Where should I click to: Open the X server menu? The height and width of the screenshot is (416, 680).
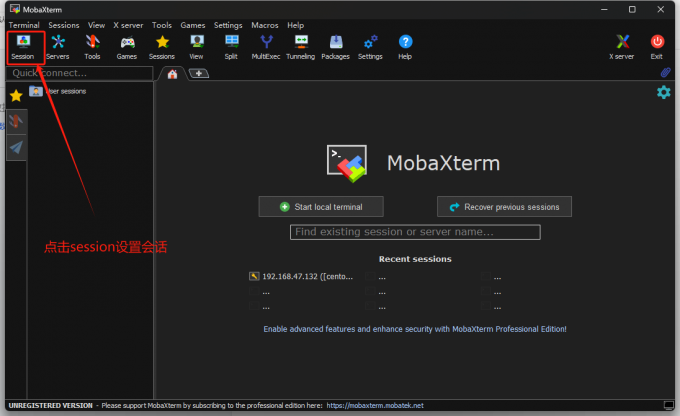coord(128,25)
